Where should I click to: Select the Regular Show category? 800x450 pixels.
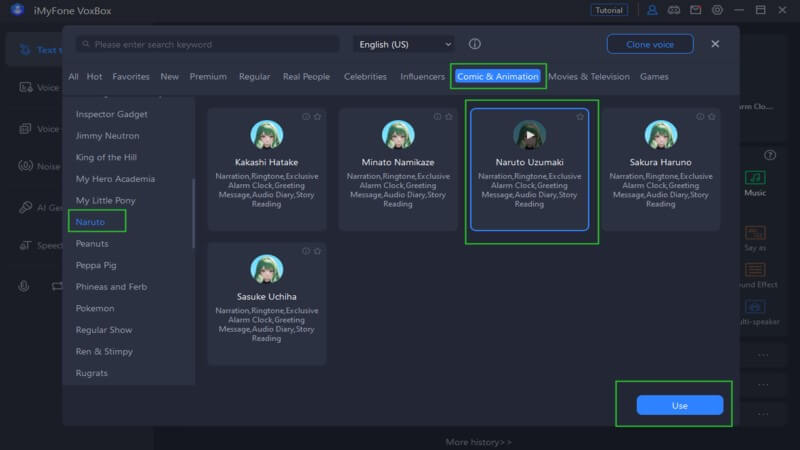tap(104, 330)
